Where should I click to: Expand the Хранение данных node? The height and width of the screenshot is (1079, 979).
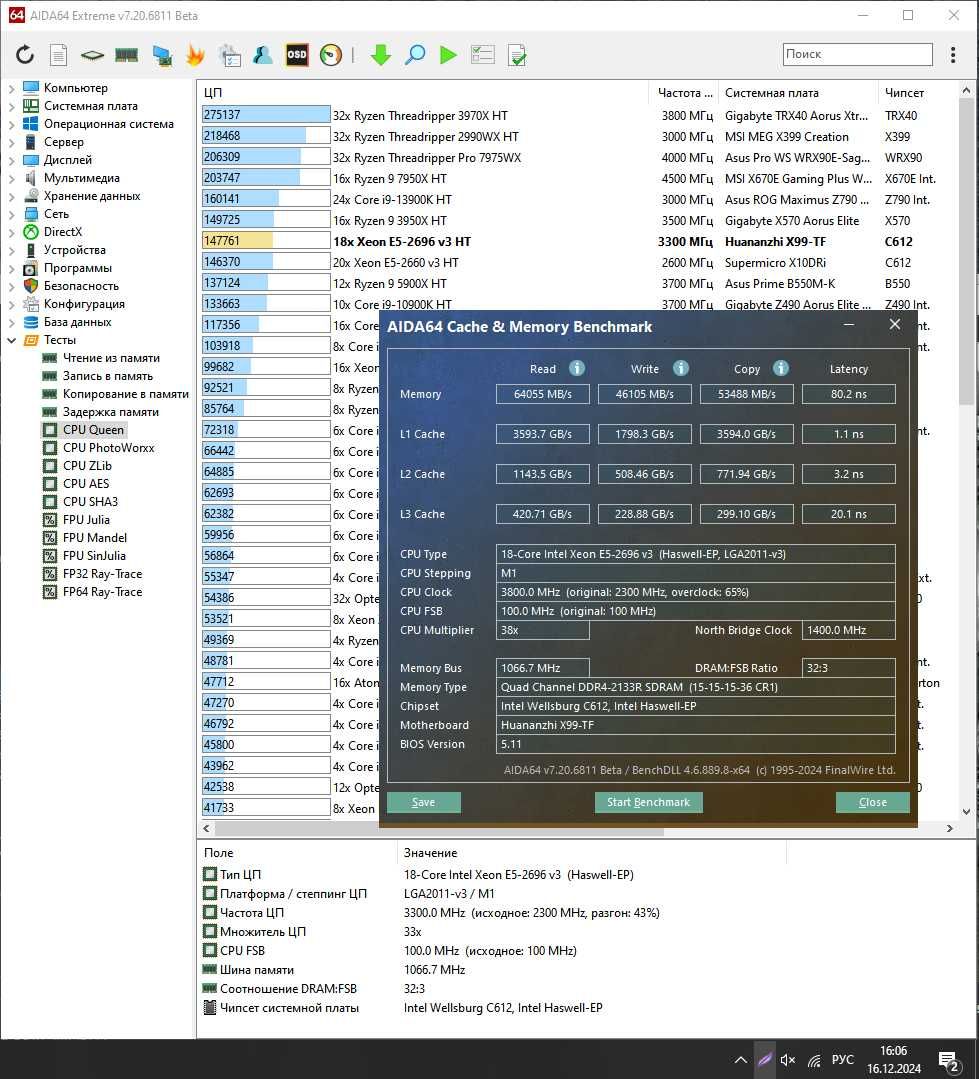click(x=11, y=196)
